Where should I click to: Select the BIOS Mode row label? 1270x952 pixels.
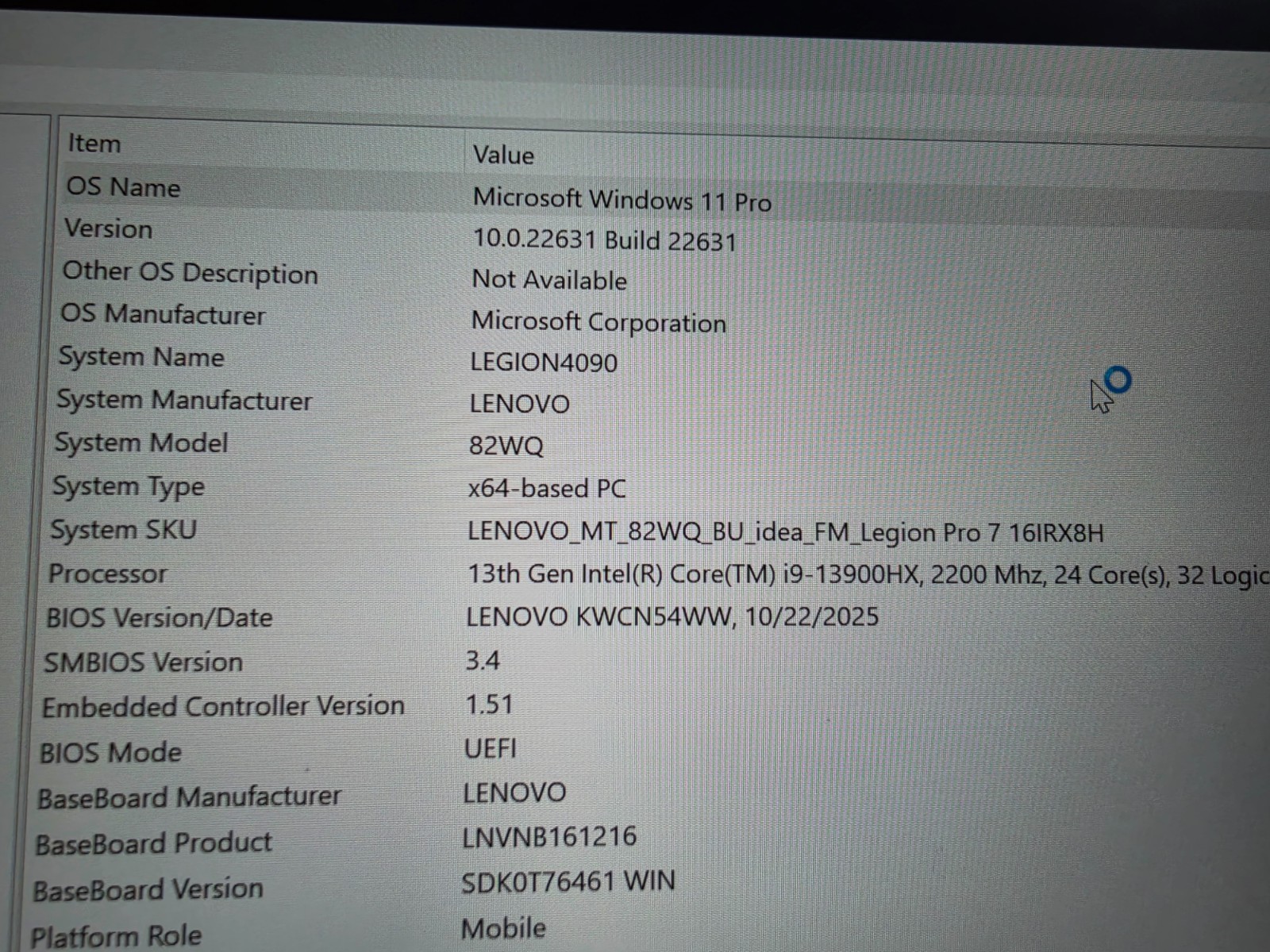[x=110, y=752]
